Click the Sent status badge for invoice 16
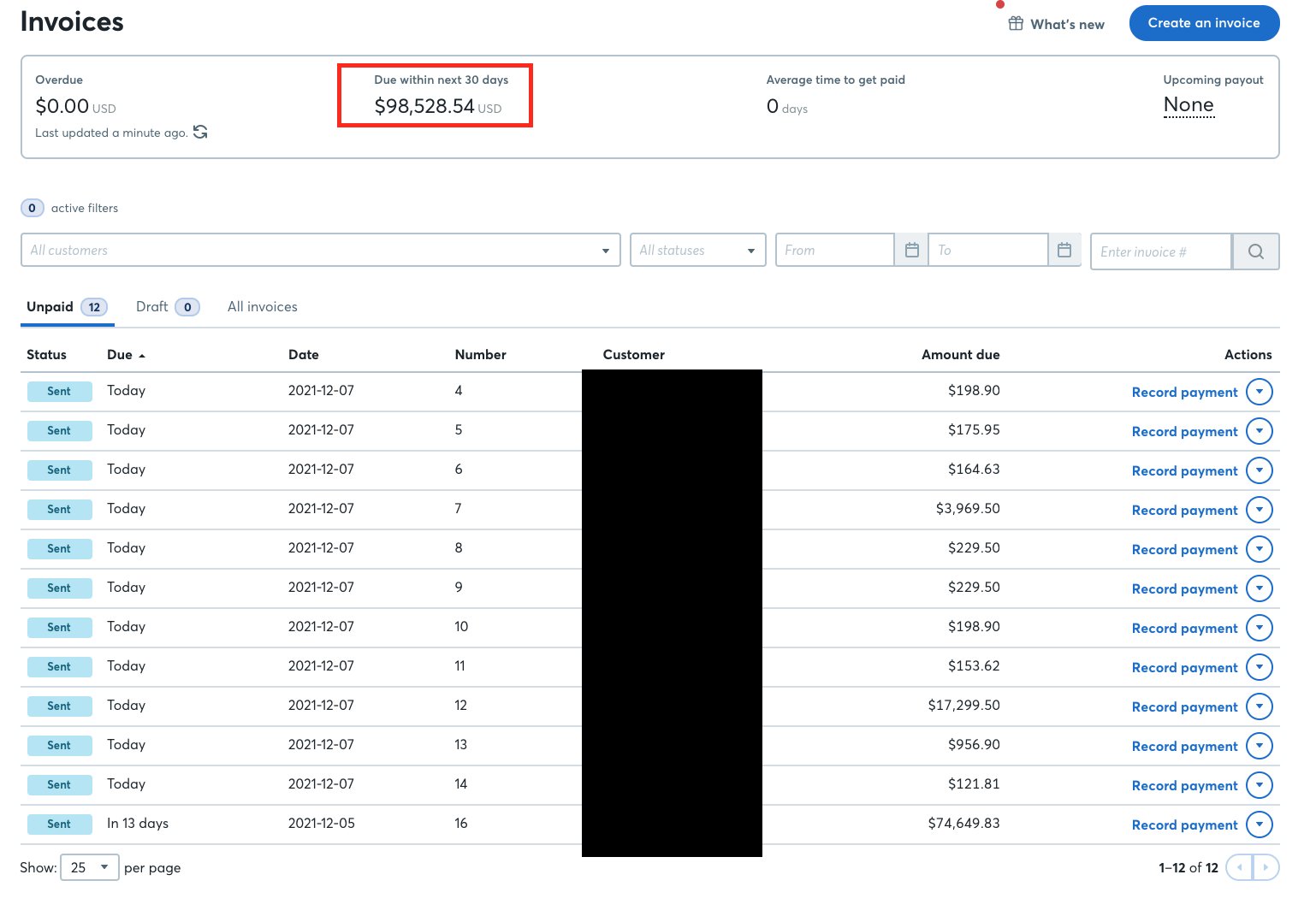The image size is (1316, 922). click(59, 824)
